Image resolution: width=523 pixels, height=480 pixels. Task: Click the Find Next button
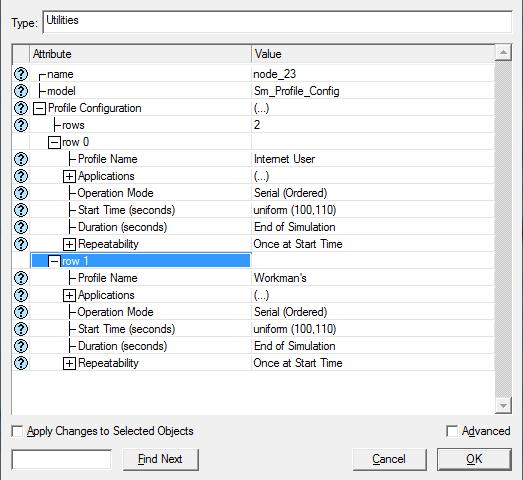[x=160, y=459]
